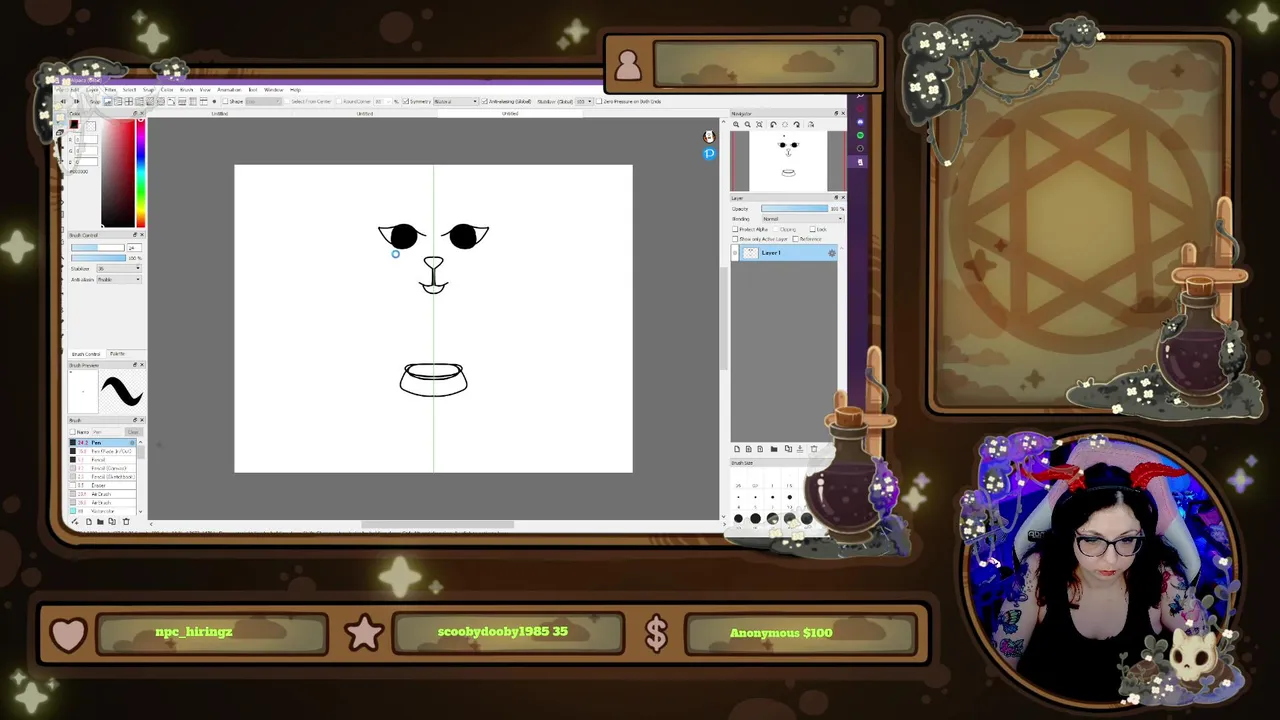Viewport: 1280px width, 720px height.
Task: Select Eraser brush in list
Action: coord(102,486)
